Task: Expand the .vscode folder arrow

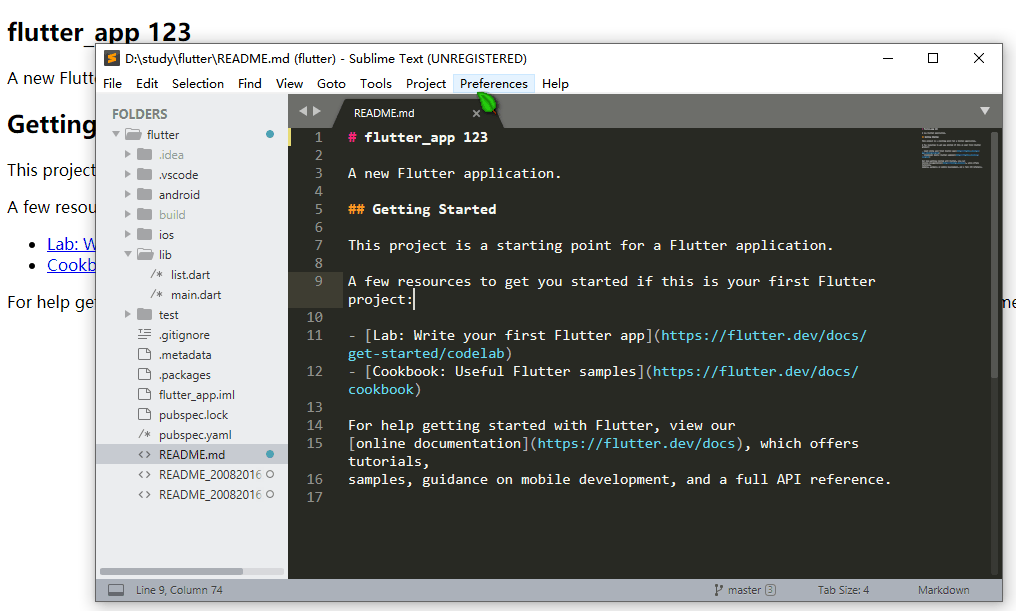Action: click(x=128, y=174)
